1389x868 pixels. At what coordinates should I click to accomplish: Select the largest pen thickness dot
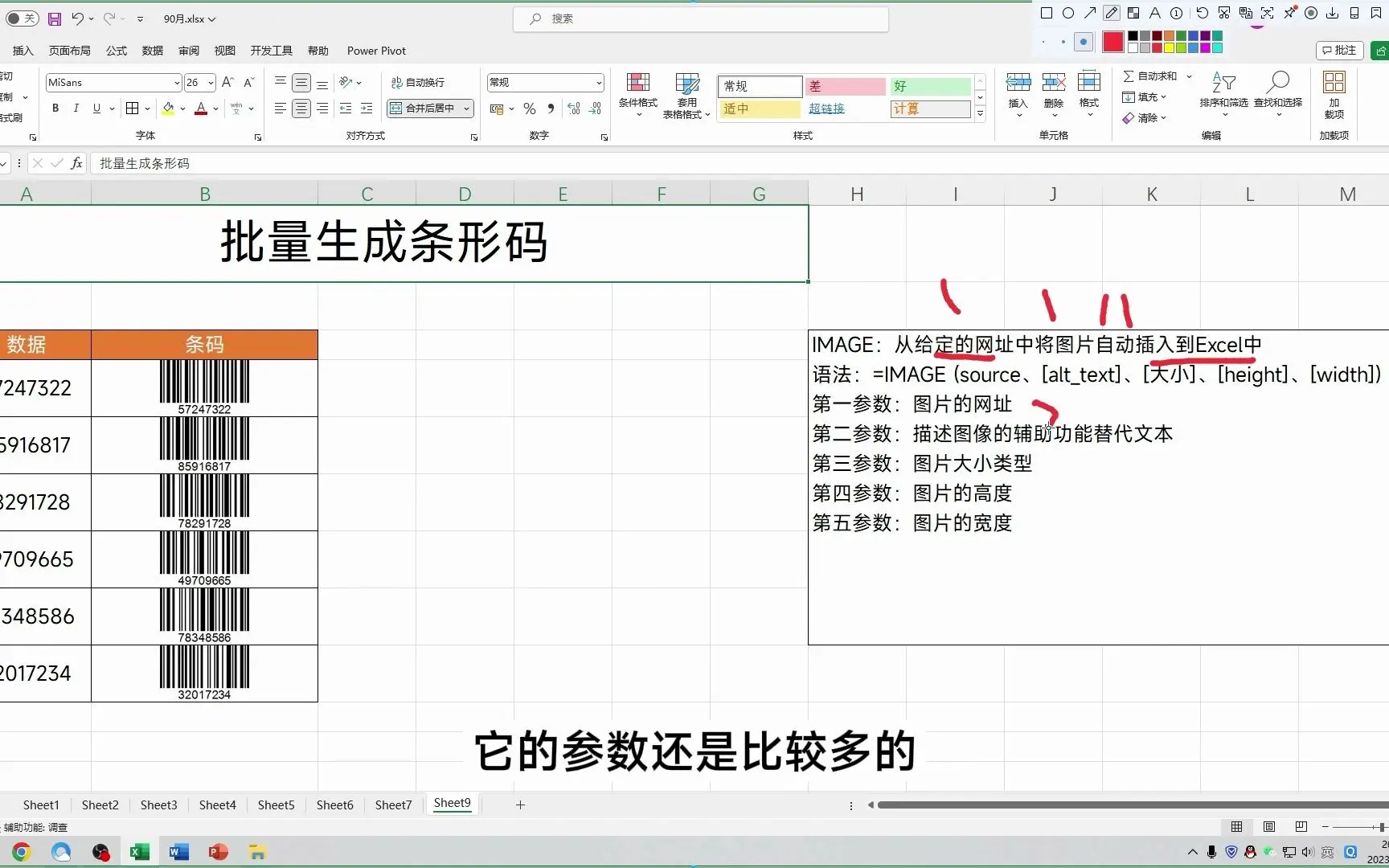(1084, 42)
